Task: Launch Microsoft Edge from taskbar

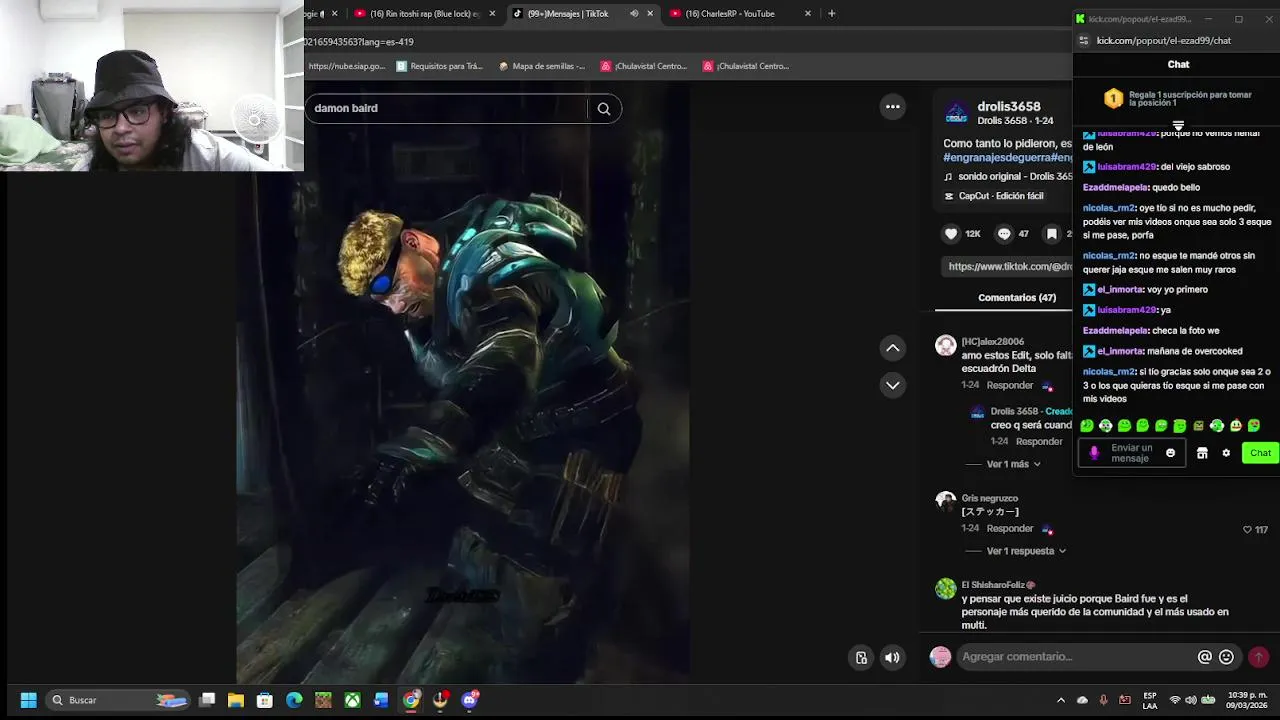Action: tap(294, 700)
